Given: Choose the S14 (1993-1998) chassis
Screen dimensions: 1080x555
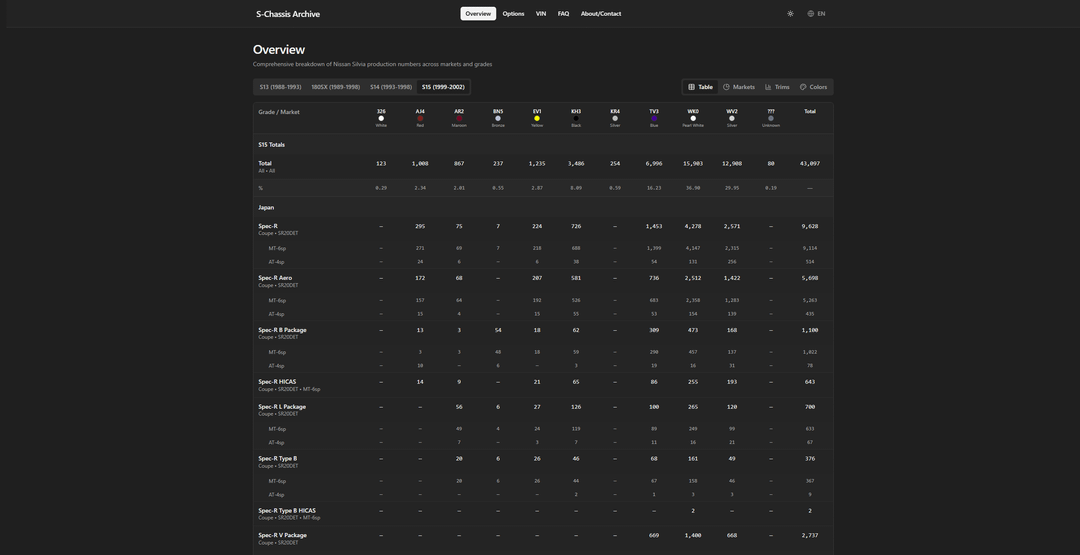Looking at the screenshot, I should (390, 87).
